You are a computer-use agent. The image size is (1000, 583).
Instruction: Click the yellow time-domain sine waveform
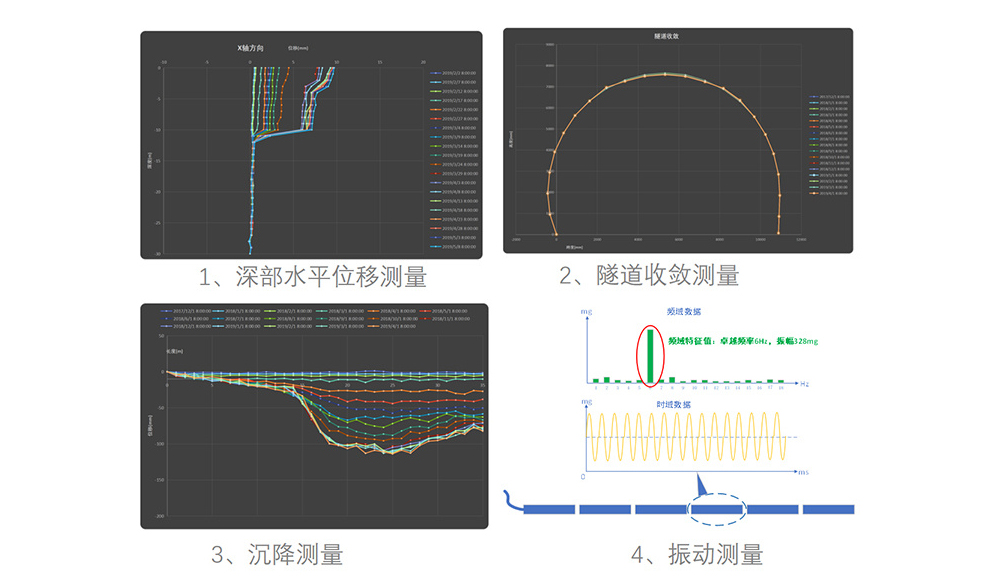686,437
